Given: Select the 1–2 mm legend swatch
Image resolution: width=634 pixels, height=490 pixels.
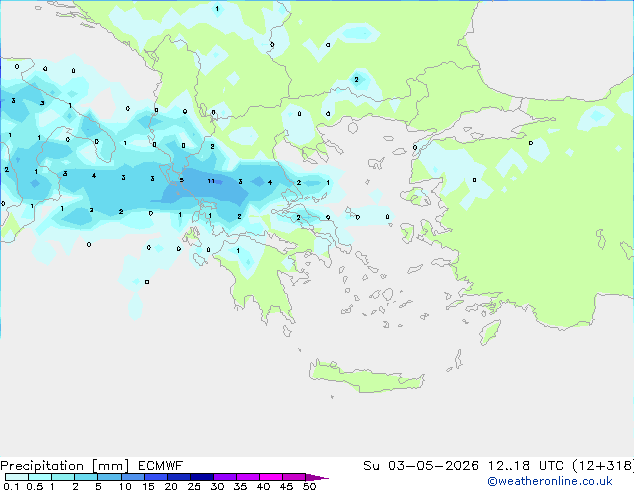Looking at the screenshot, I should (63, 477).
